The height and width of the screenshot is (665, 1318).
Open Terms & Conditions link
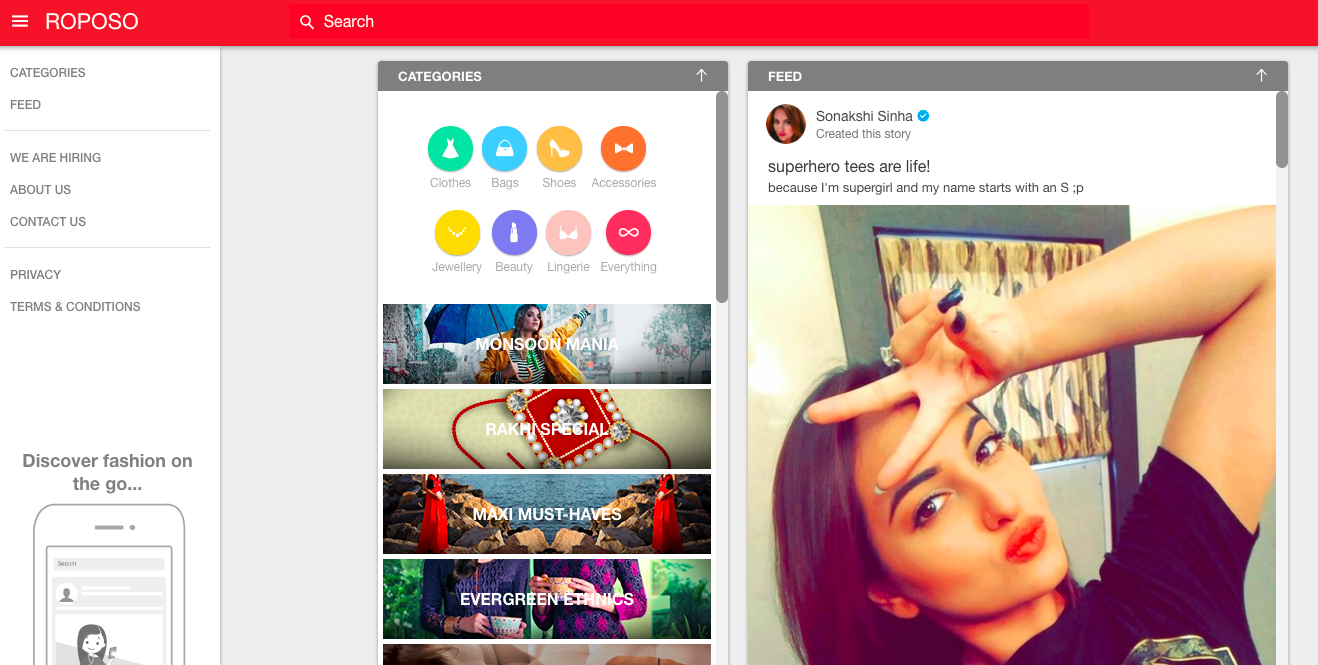click(x=75, y=307)
